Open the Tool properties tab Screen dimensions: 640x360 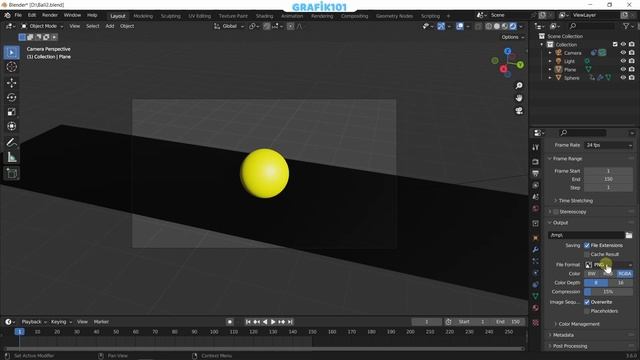(x=536, y=148)
